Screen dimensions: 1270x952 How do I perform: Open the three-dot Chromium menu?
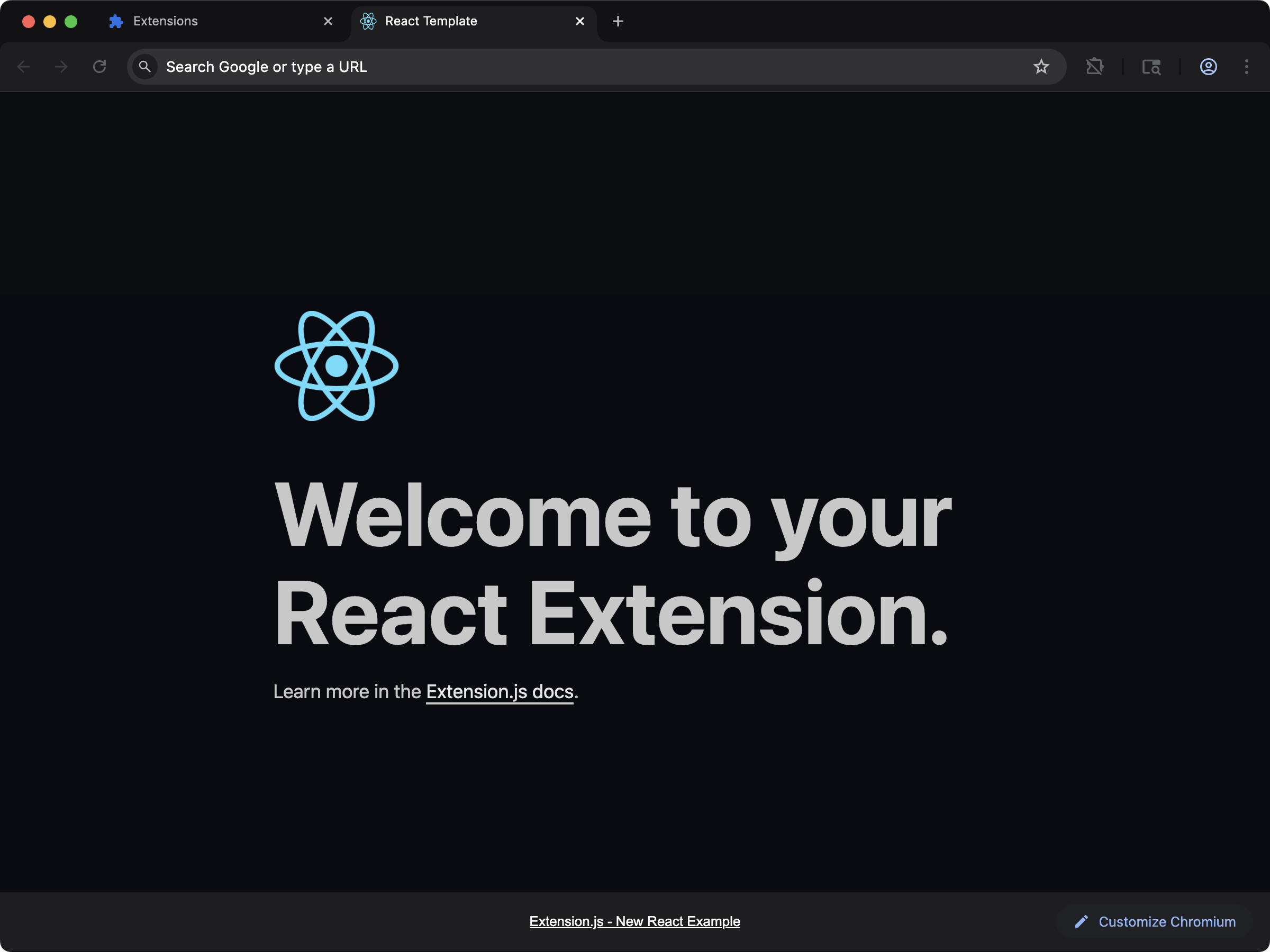click(1247, 67)
